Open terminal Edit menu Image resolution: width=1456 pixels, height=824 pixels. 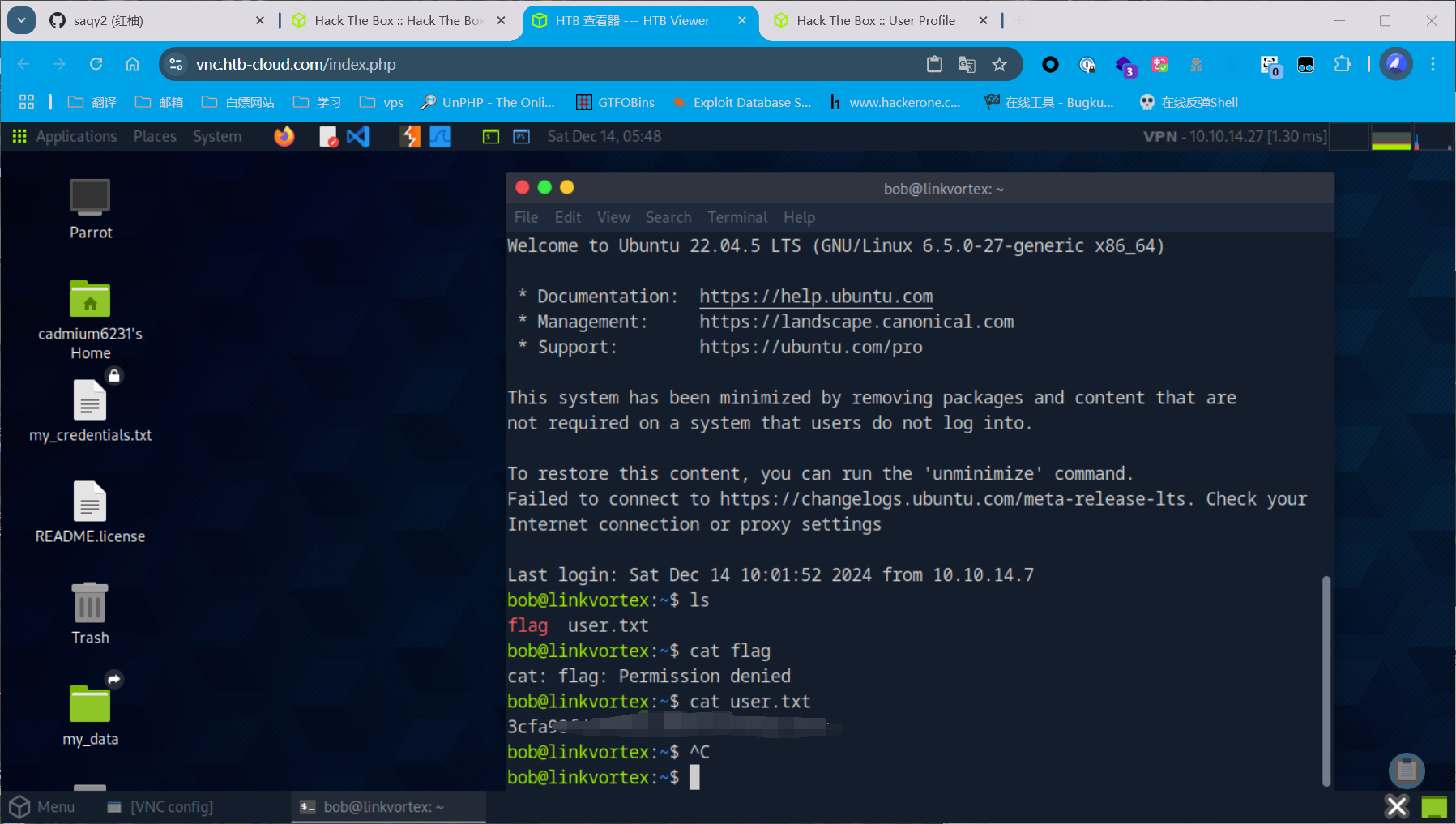[568, 217]
